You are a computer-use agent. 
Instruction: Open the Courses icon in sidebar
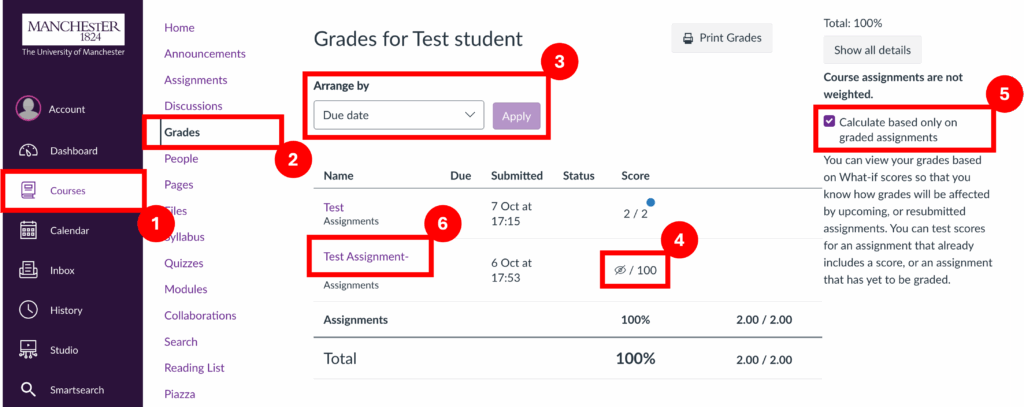(x=28, y=190)
